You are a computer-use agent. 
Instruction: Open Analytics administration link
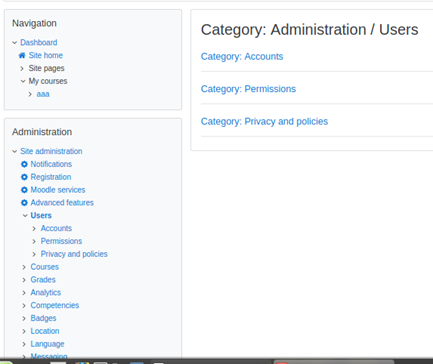pos(46,293)
